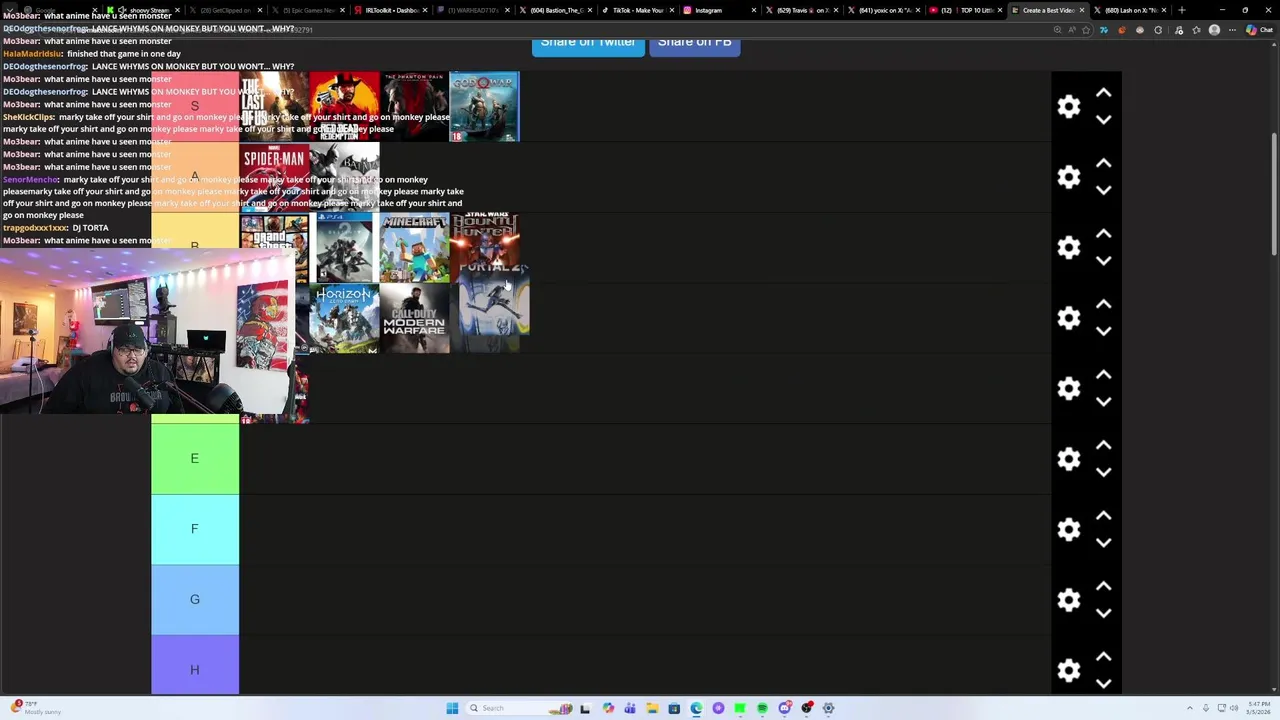Select the green E tier label
Image resolution: width=1280 pixels, height=720 pixels.
coord(195,459)
